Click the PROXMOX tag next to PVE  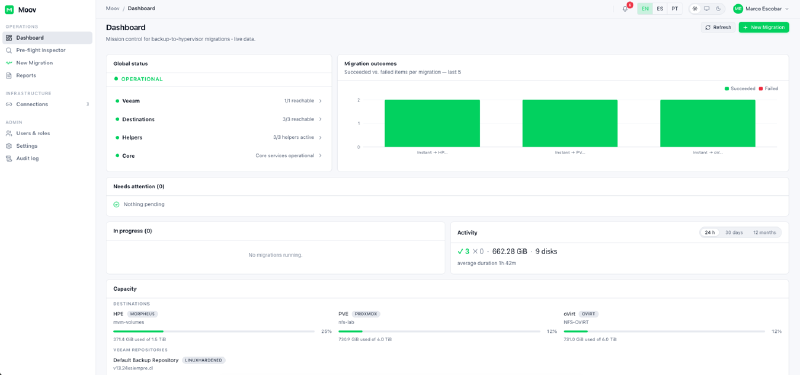pos(366,314)
